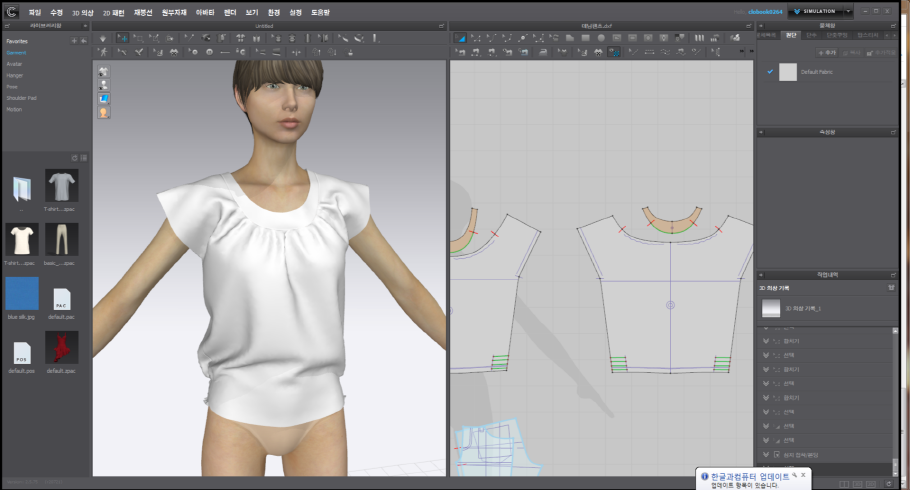910x490 pixels.
Task: Click the 3D garment record settings icon
Action: coord(891,287)
